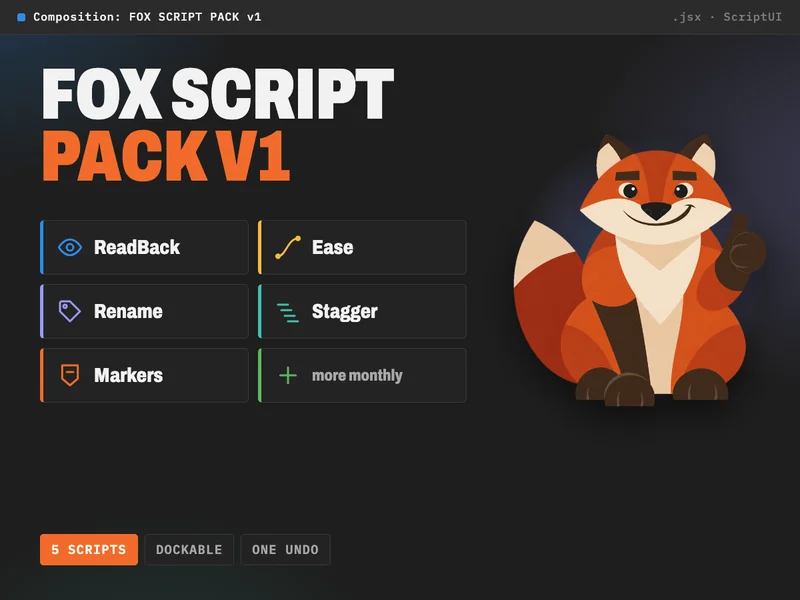The width and height of the screenshot is (800, 600).
Task: Click the Stagger lines icon
Action: pyautogui.click(x=288, y=312)
